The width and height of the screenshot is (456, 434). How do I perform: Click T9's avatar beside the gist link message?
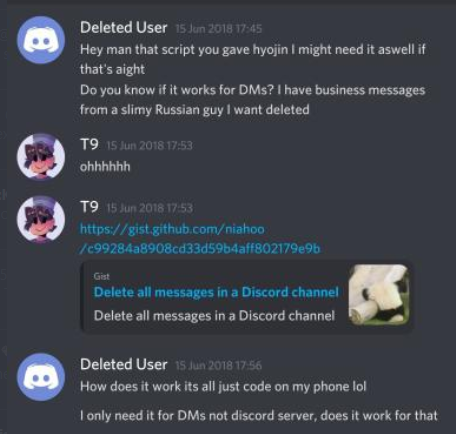tap(41, 219)
